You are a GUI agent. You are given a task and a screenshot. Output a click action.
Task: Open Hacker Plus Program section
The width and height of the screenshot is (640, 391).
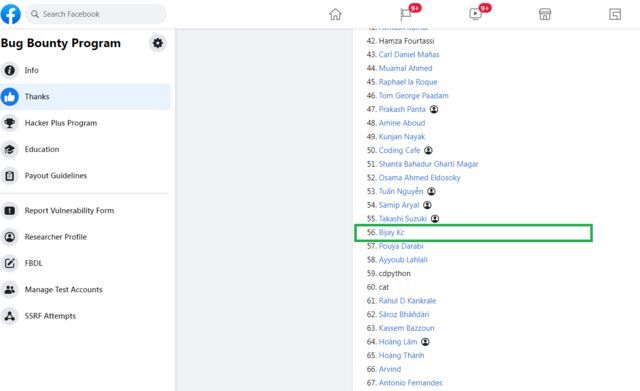click(85, 123)
